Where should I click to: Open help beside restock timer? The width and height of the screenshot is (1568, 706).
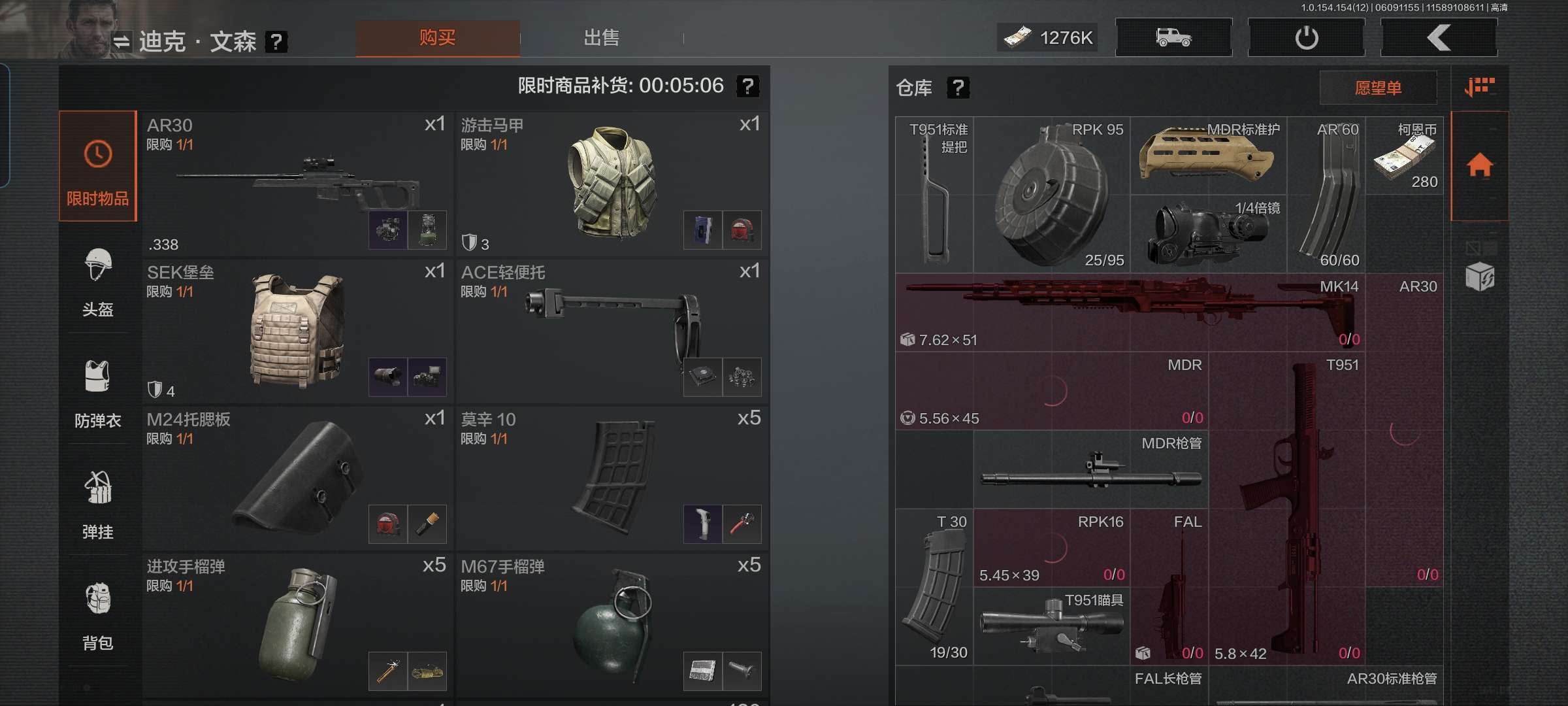[747, 86]
